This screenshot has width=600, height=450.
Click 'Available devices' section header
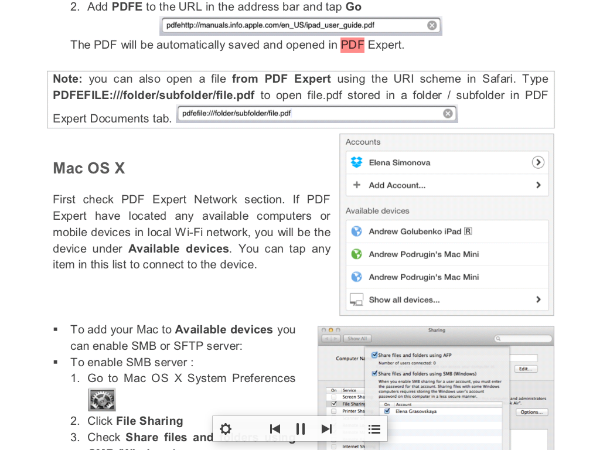click(x=377, y=211)
